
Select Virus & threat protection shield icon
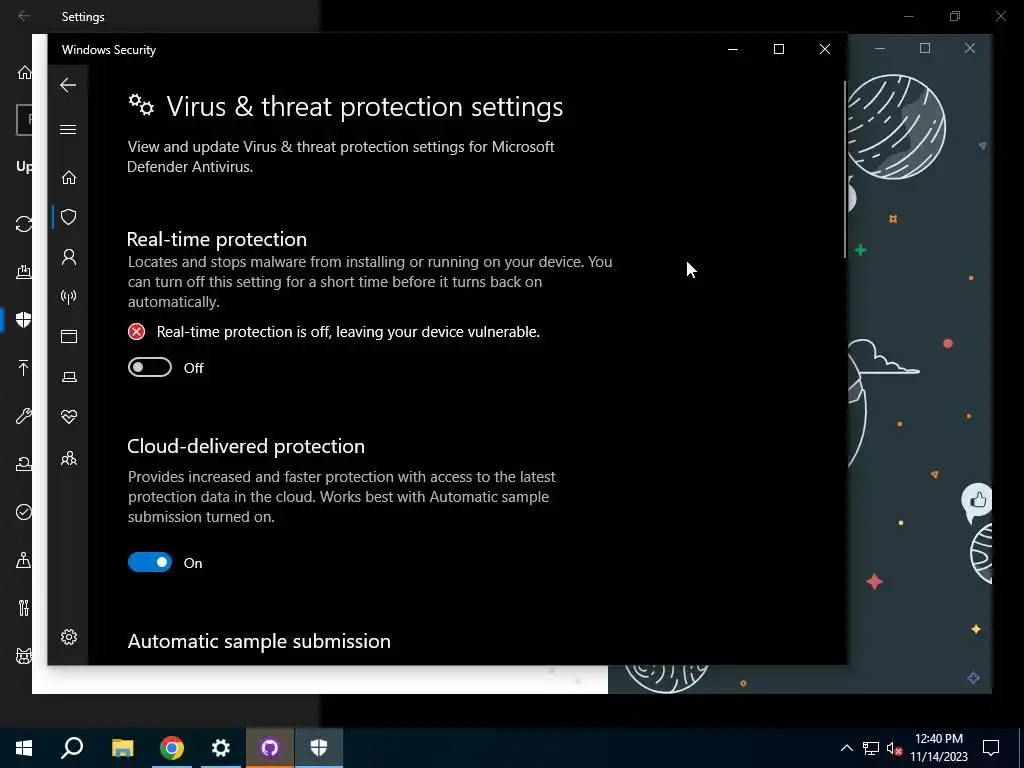[69, 217]
